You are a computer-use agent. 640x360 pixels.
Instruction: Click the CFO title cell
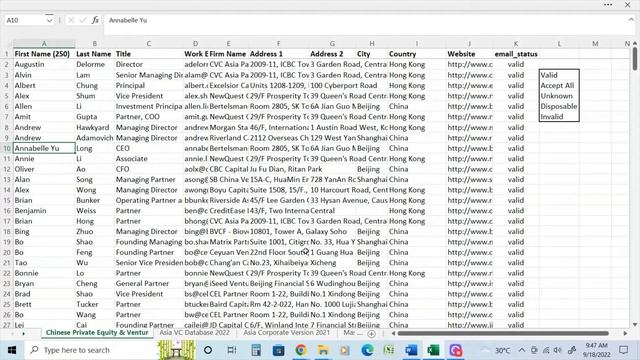149,169
